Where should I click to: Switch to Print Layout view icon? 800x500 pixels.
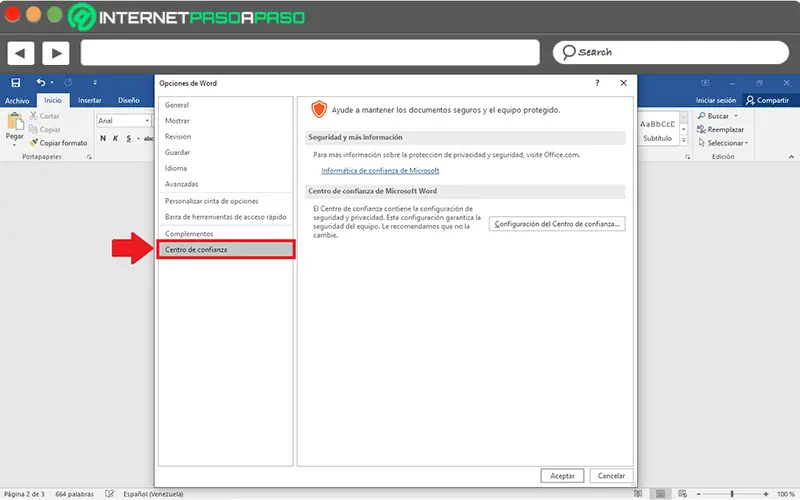click(660, 494)
